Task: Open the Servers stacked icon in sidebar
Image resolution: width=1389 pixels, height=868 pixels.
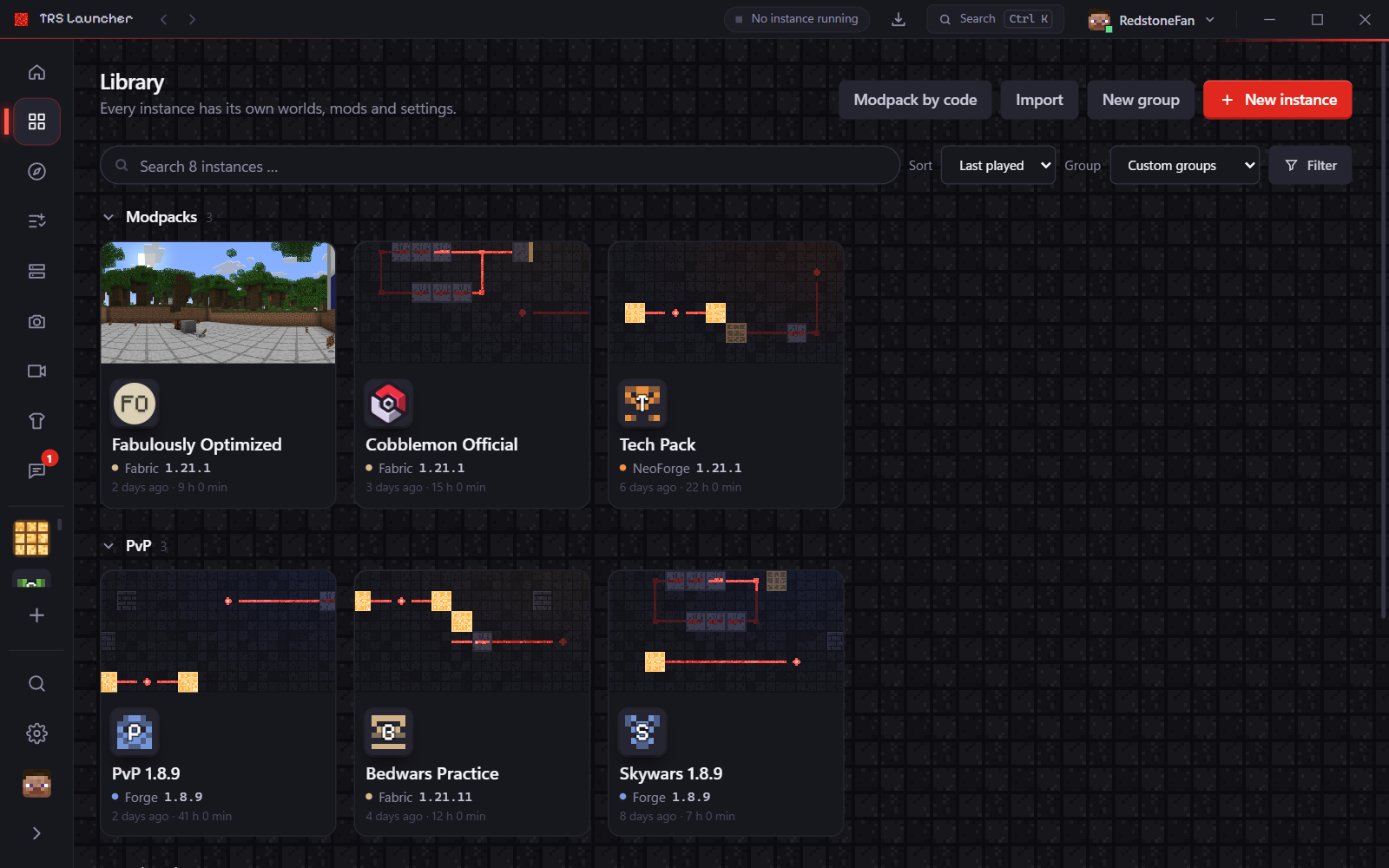Action: click(36, 272)
